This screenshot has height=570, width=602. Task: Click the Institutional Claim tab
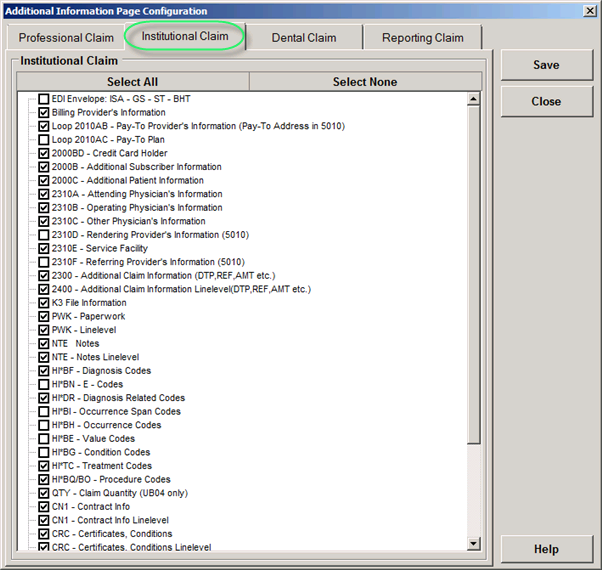point(185,36)
